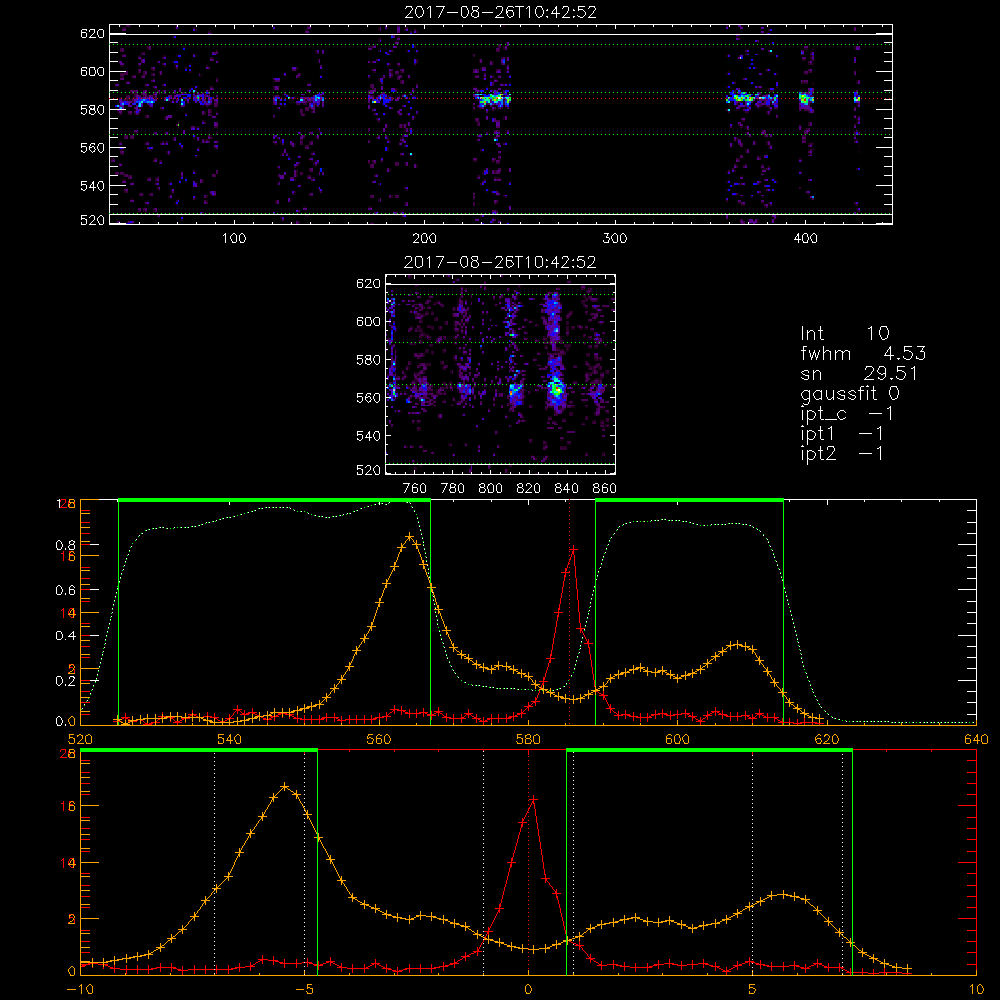The height and width of the screenshot is (1000, 1000).
Task: Click the profile plot x-axis label 640
Action: [x=976, y=739]
